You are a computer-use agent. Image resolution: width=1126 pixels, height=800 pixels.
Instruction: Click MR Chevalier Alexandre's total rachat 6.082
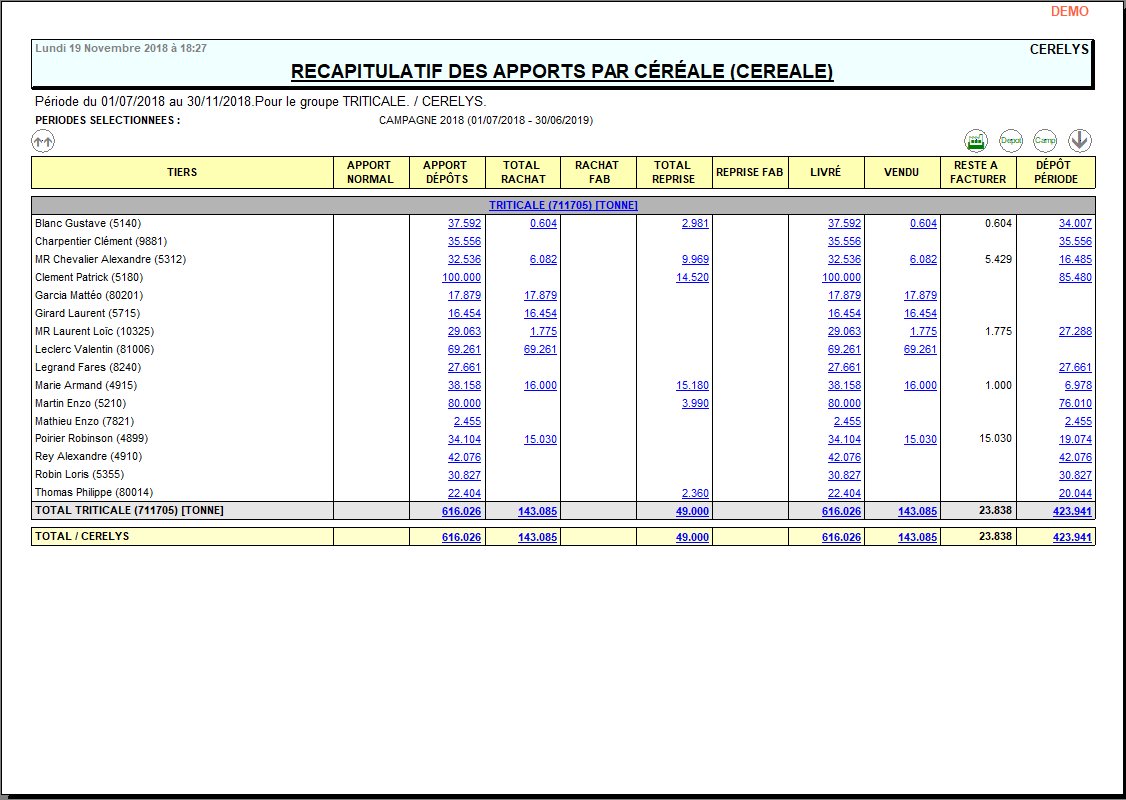click(x=543, y=260)
